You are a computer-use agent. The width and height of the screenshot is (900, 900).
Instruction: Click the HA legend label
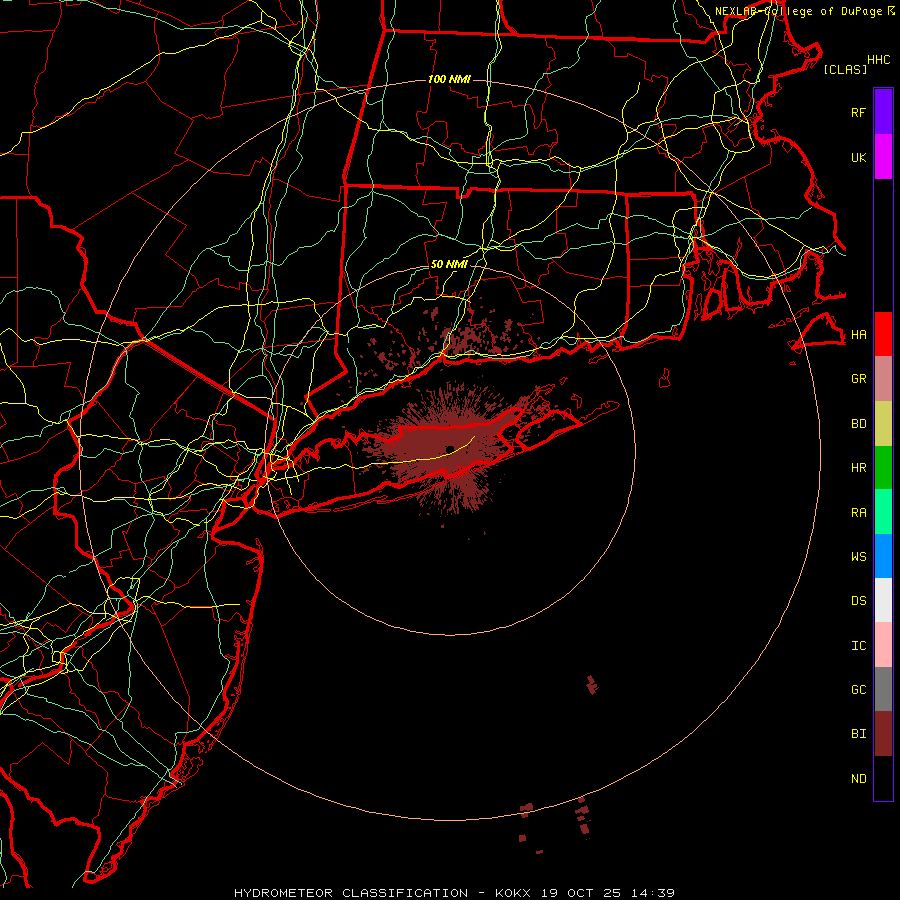pyautogui.click(x=858, y=335)
